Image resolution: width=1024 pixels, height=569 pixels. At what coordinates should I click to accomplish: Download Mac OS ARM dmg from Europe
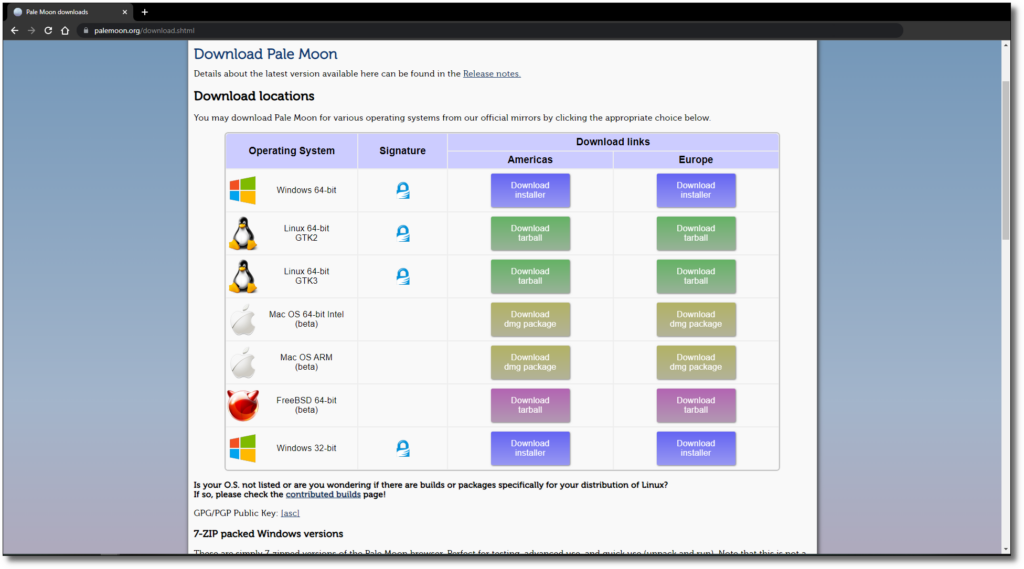[696, 363]
